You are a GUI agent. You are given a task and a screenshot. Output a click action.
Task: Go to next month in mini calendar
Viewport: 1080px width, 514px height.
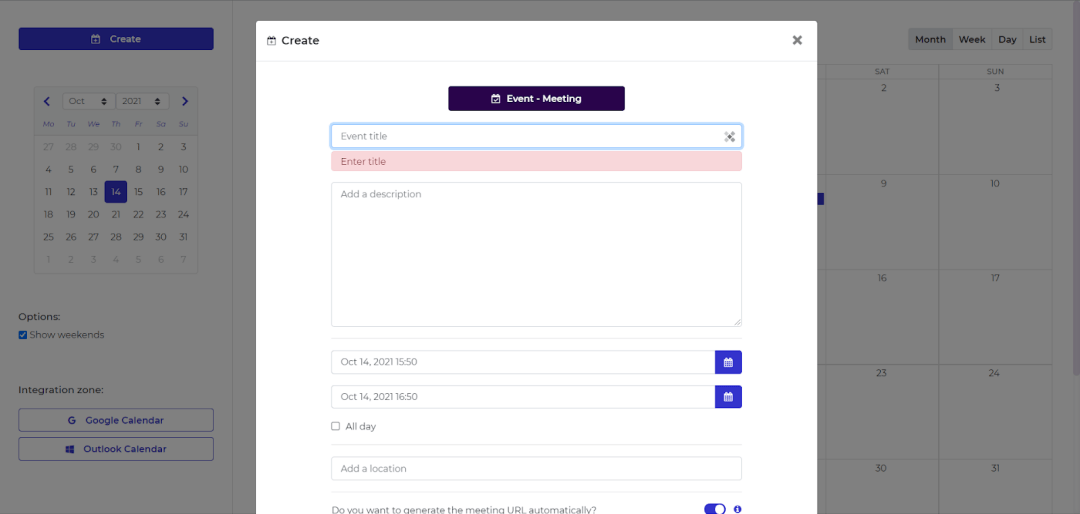185,101
